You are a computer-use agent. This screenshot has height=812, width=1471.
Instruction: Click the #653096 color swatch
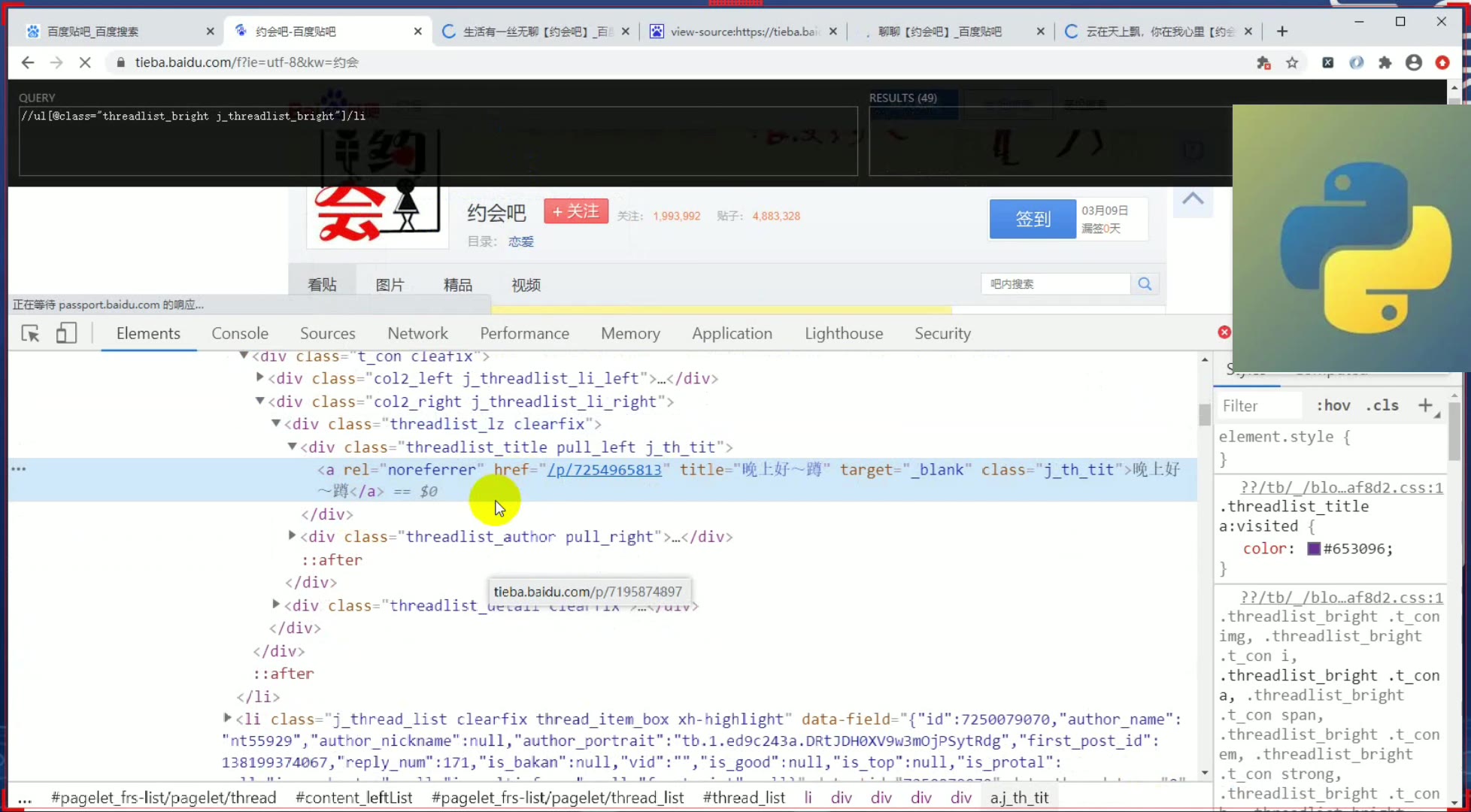[x=1313, y=548]
